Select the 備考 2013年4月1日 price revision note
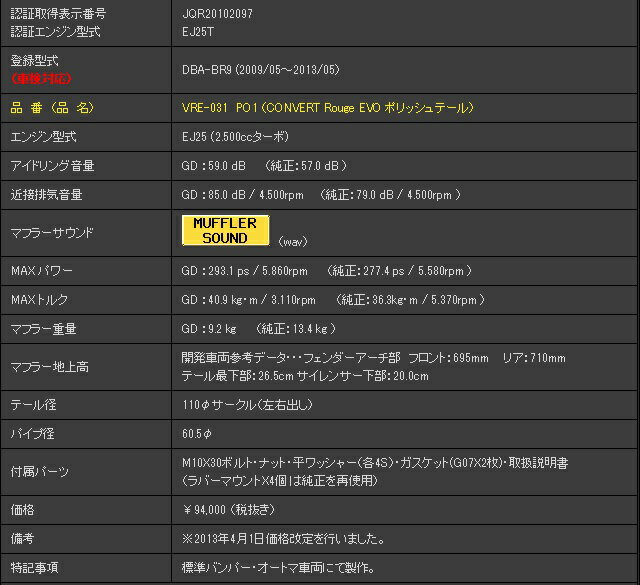 [x=283, y=538]
